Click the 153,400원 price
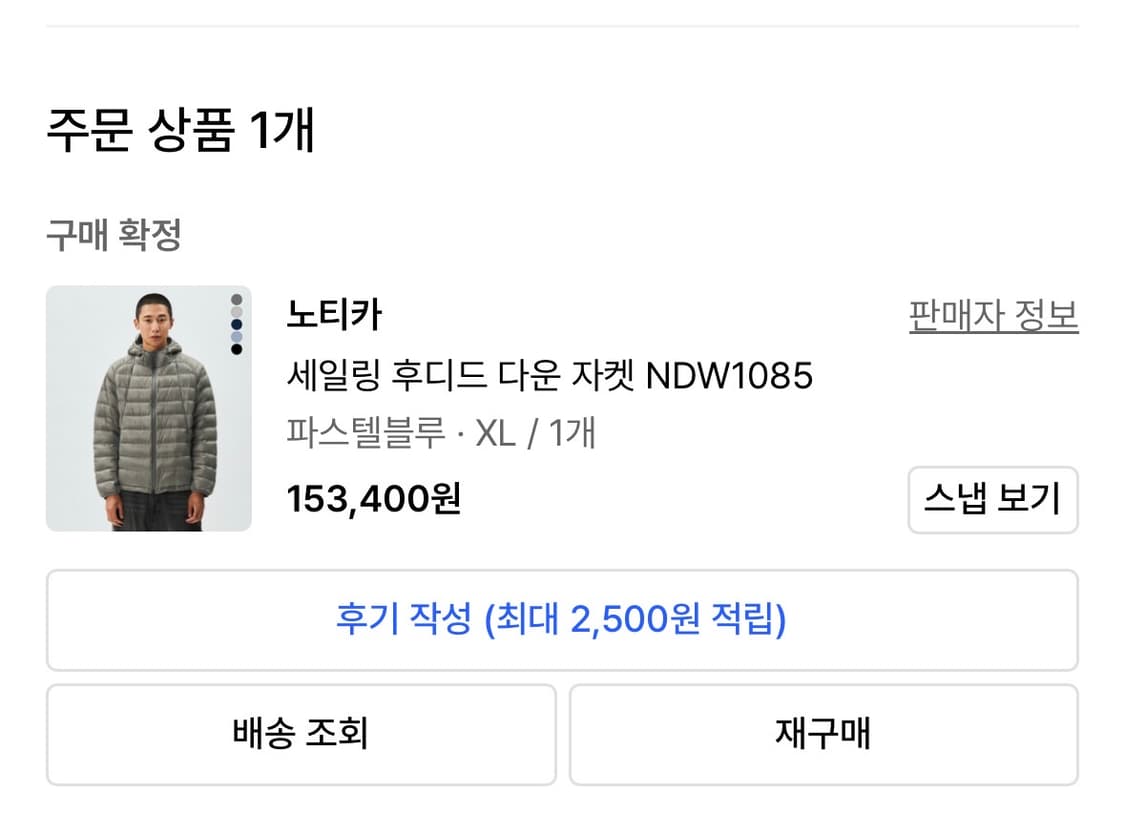 373,498
